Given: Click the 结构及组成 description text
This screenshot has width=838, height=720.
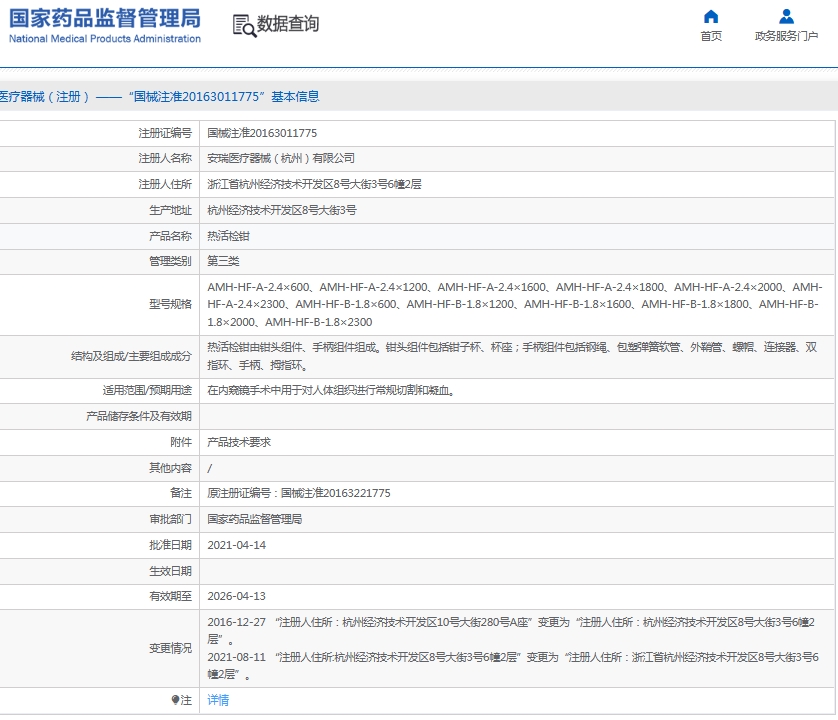Looking at the screenshot, I should click(512, 356).
